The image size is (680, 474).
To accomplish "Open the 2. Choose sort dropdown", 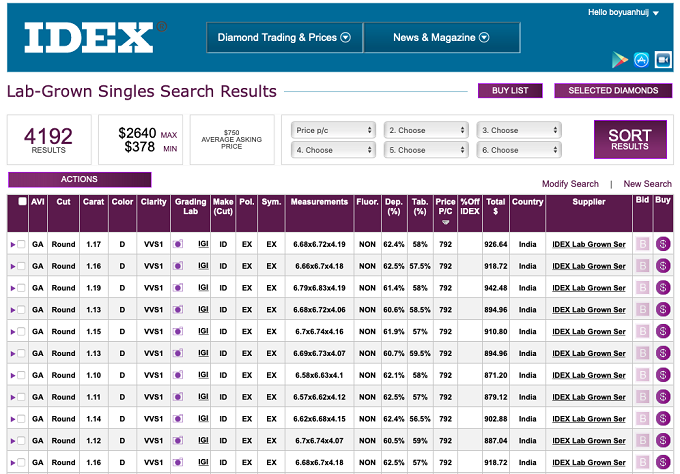I will click(426, 130).
